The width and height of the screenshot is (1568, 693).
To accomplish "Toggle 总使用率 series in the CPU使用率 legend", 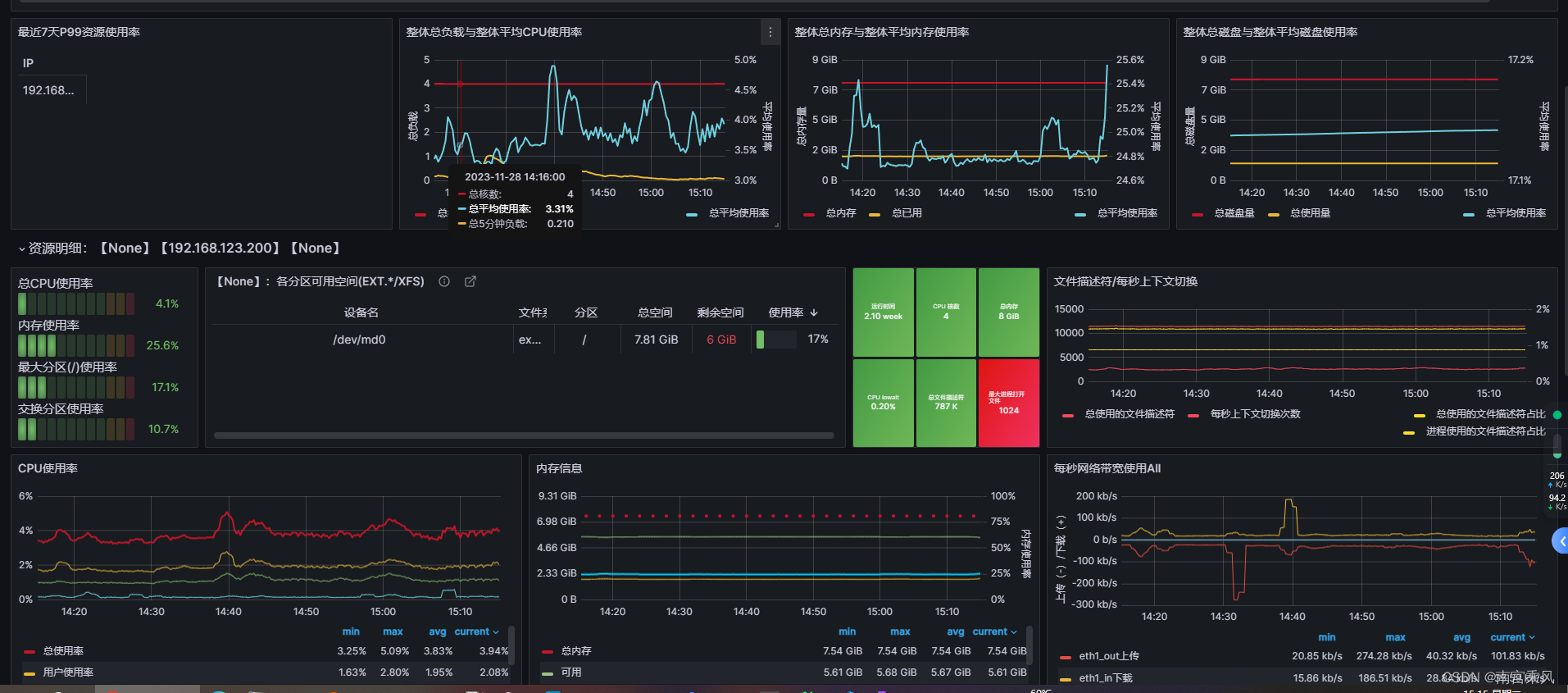I will pyautogui.click(x=63, y=651).
